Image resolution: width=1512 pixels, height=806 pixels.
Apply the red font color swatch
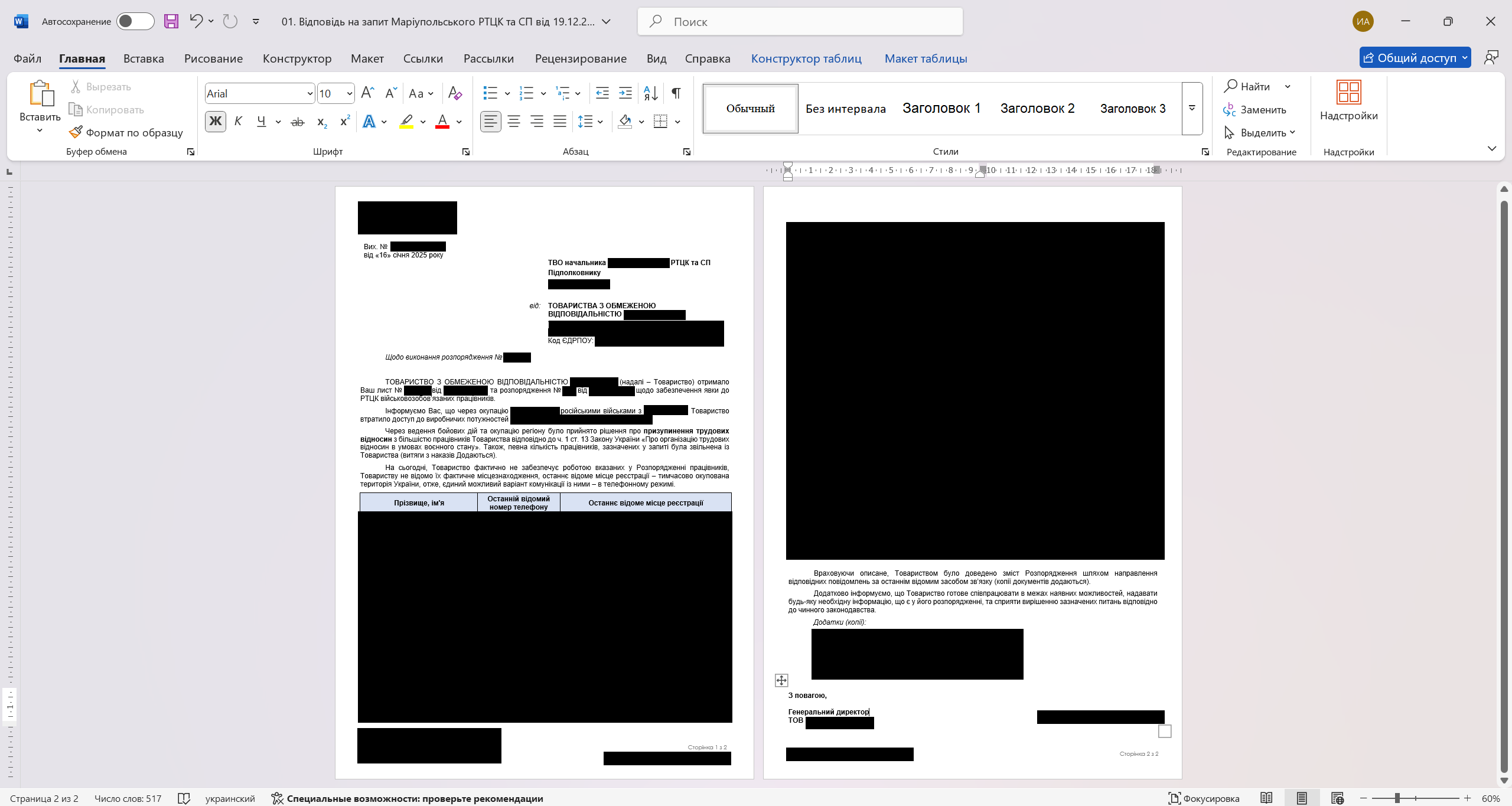442,122
